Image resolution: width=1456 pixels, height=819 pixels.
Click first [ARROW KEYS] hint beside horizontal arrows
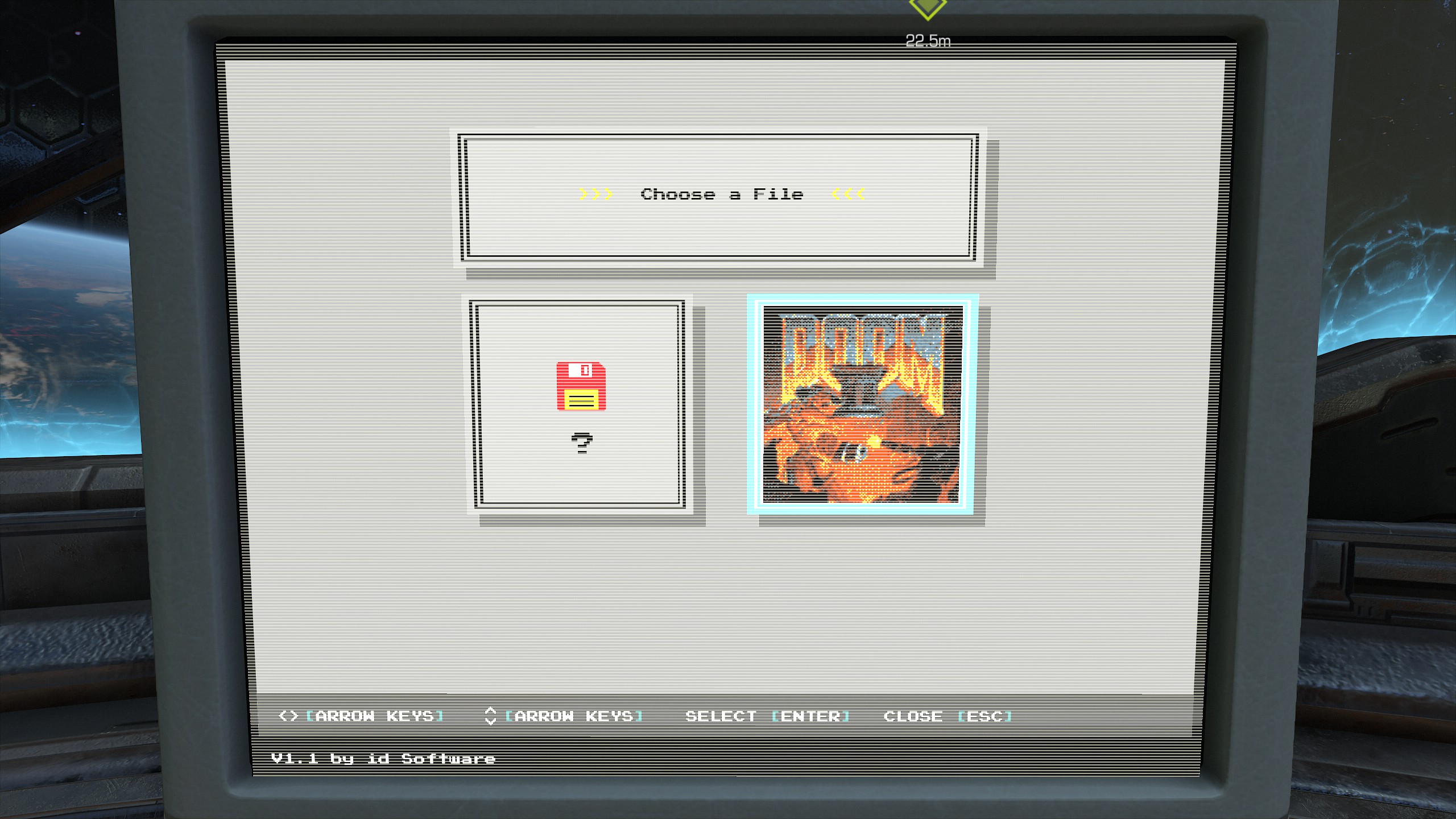click(374, 716)
